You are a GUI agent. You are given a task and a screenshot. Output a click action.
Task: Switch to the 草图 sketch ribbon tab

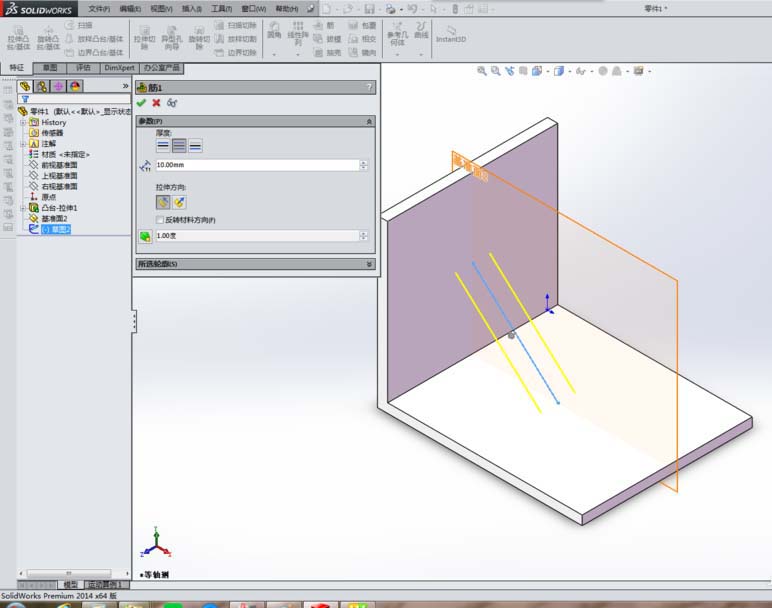(50, 67)
